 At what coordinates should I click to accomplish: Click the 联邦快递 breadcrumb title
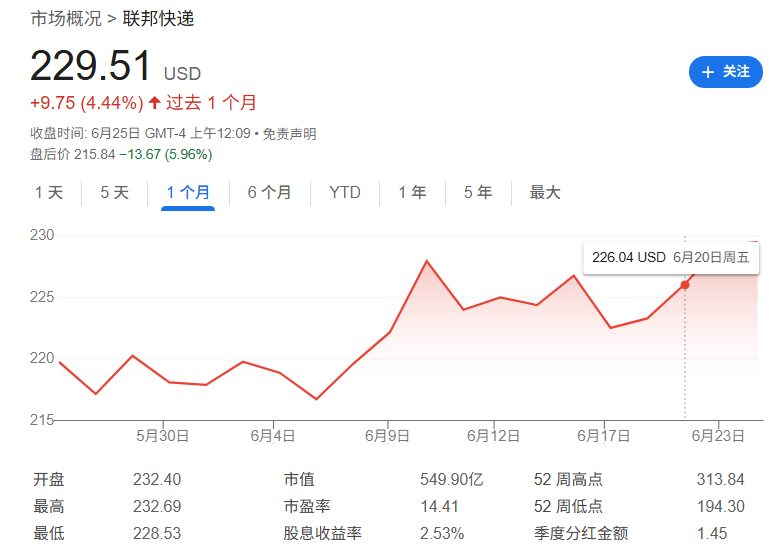tap(158, 19)
